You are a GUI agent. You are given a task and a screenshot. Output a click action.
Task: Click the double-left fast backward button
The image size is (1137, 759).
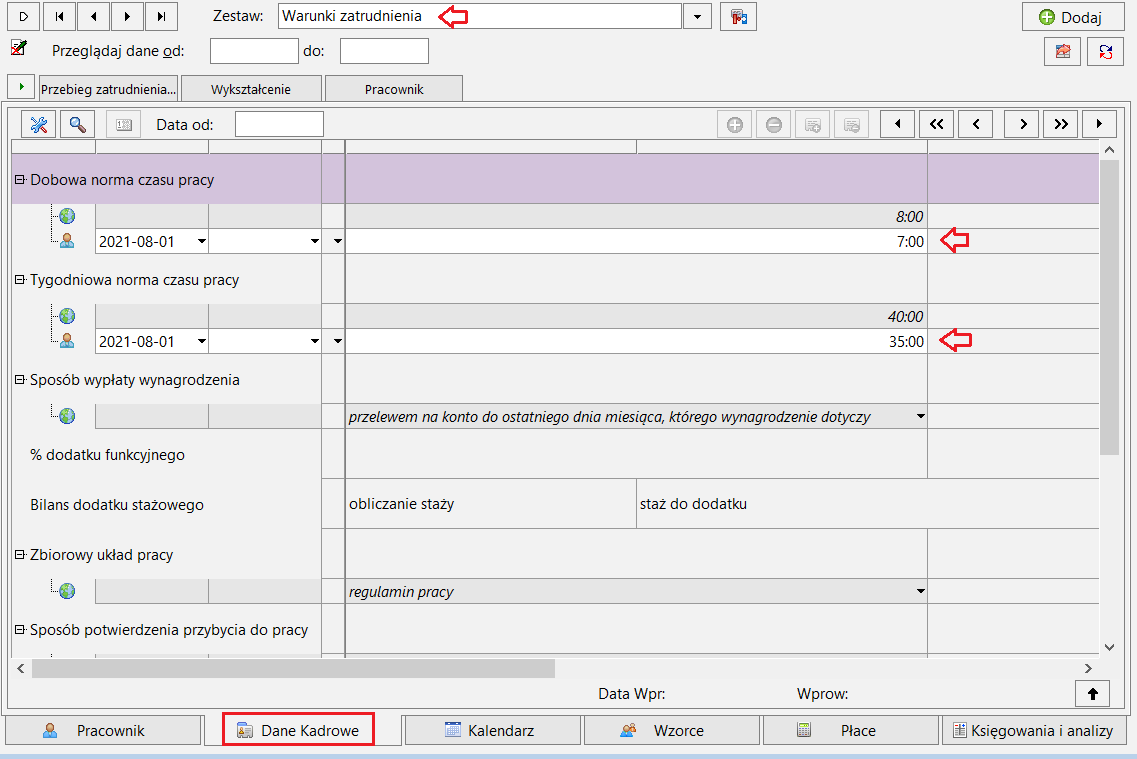coord(936,124)
